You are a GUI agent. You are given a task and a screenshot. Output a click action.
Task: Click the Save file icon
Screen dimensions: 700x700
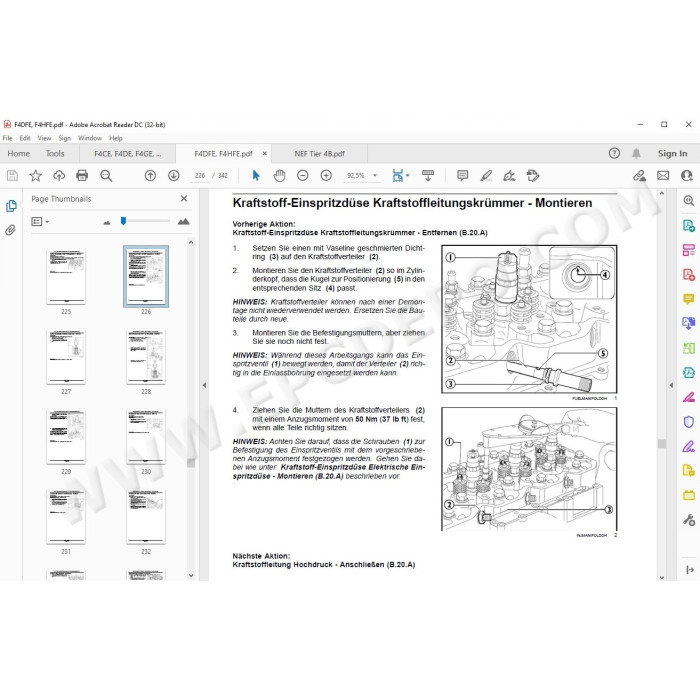12,175
